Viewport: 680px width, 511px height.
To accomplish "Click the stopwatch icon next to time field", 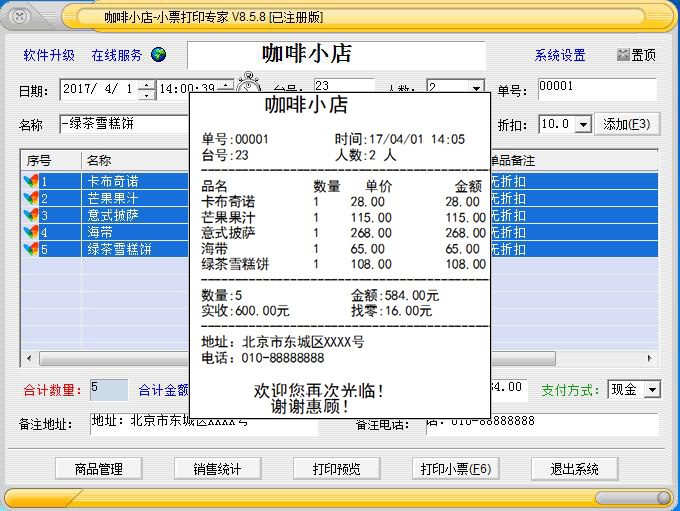I will pos(246,86).
